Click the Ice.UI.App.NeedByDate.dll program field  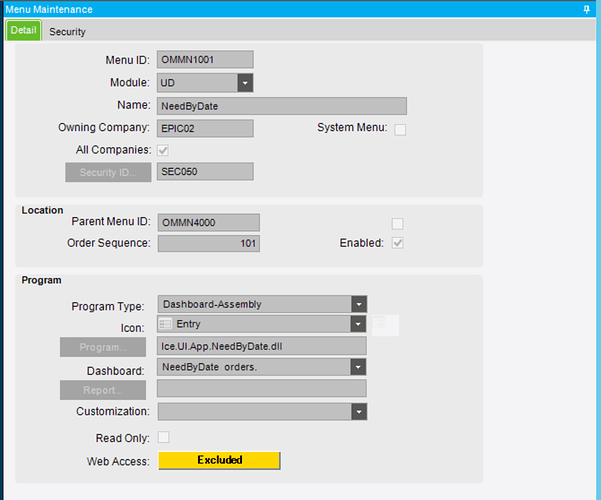click(261, 346)
